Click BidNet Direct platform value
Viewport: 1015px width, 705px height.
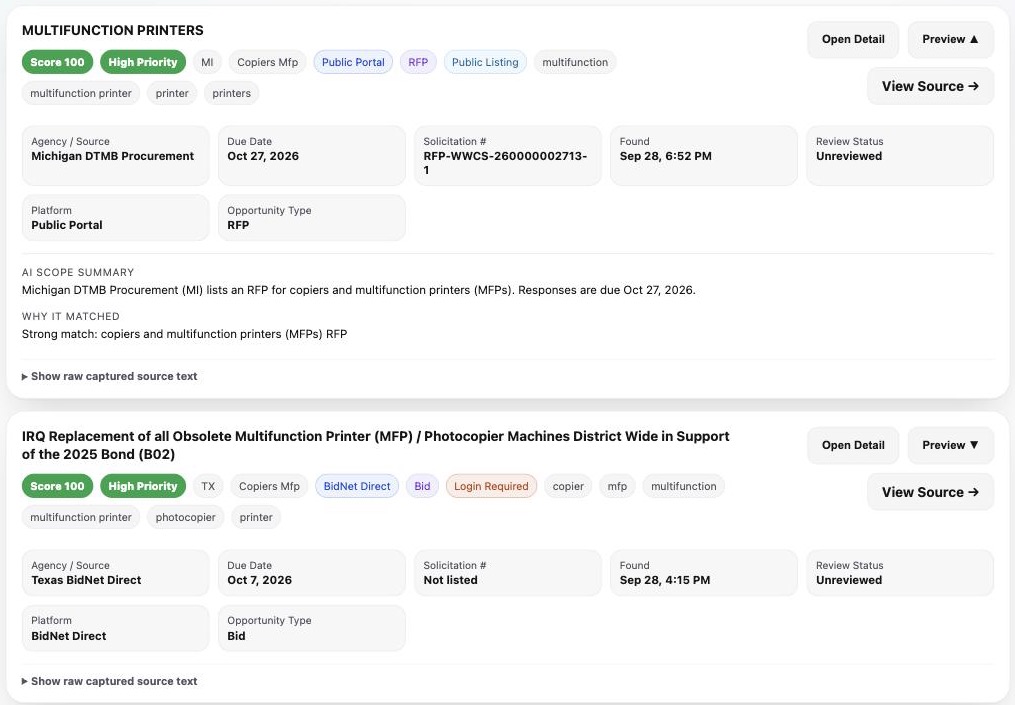coord(69,636)
